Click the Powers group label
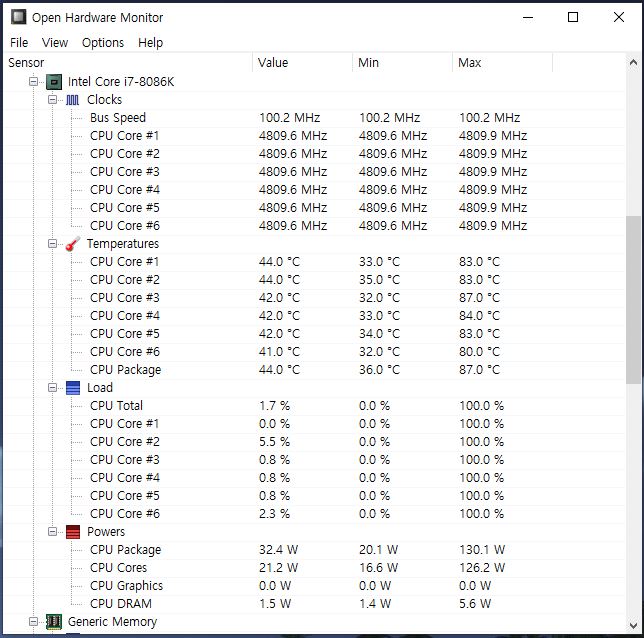 (x=106, y=532)
